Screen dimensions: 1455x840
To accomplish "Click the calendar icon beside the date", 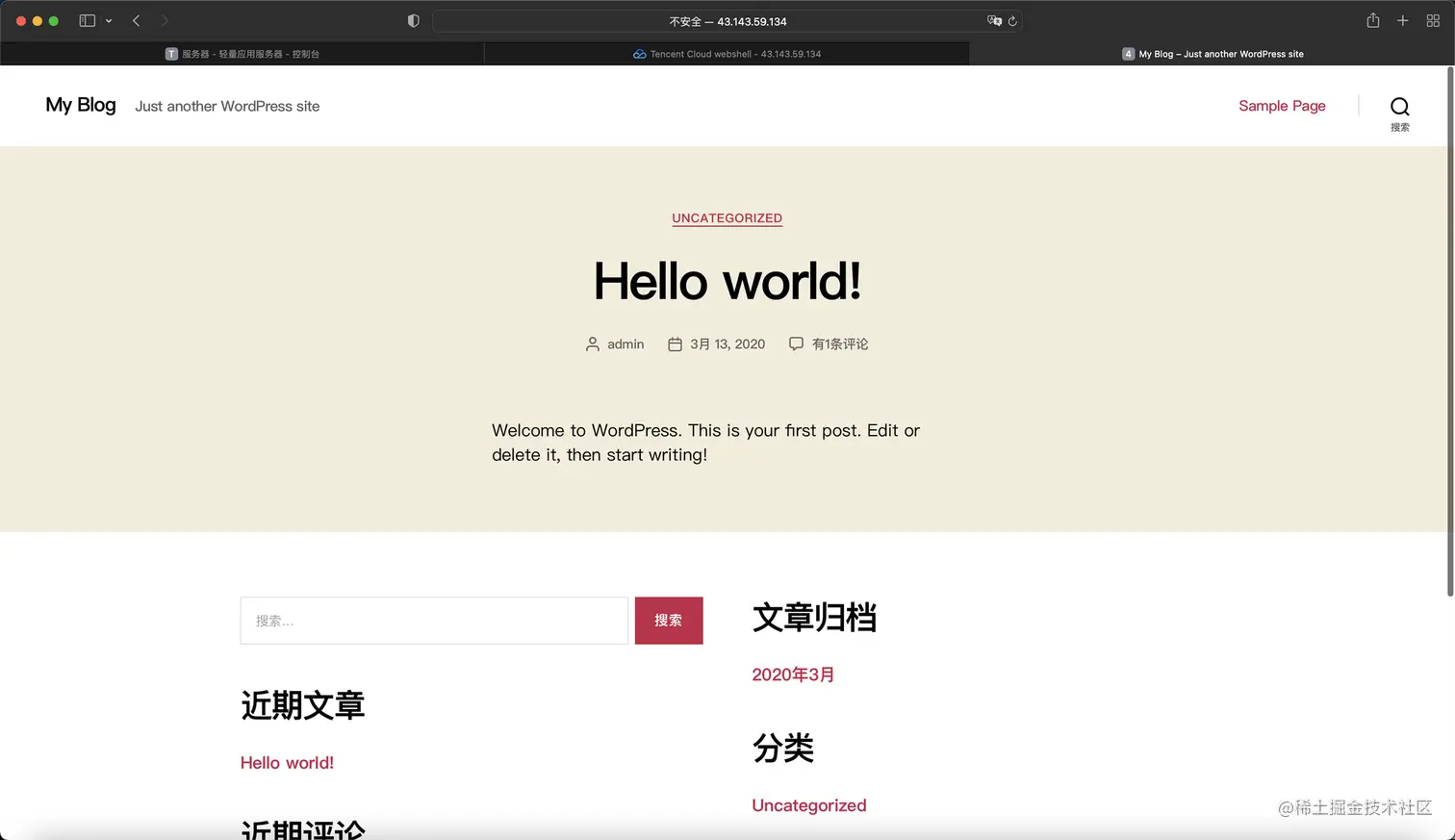I will pyautogui.click(x=676, y=344).
